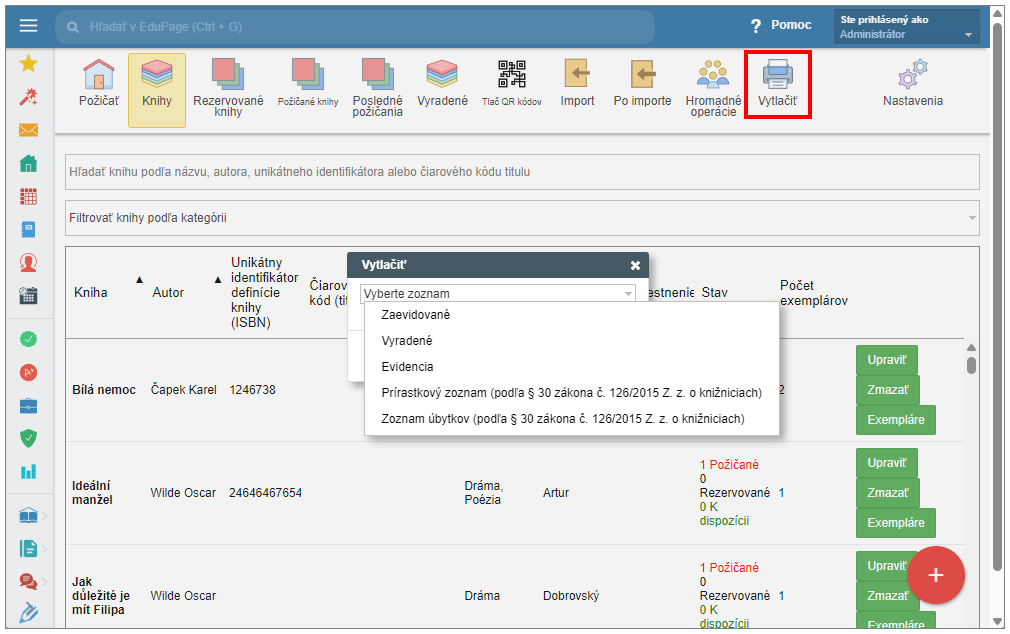Close the Vytlačiť dialog
This screenshot has height=634, width=1010.
click(635, 266)
